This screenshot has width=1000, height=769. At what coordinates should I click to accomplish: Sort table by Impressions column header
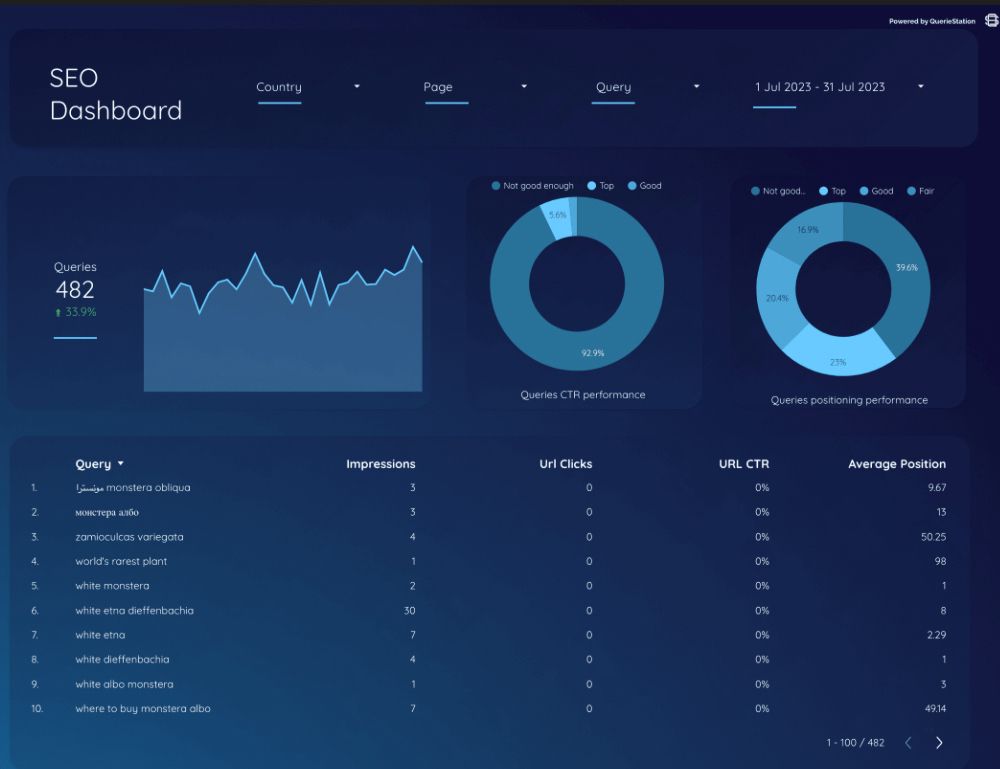click(381, 464)
